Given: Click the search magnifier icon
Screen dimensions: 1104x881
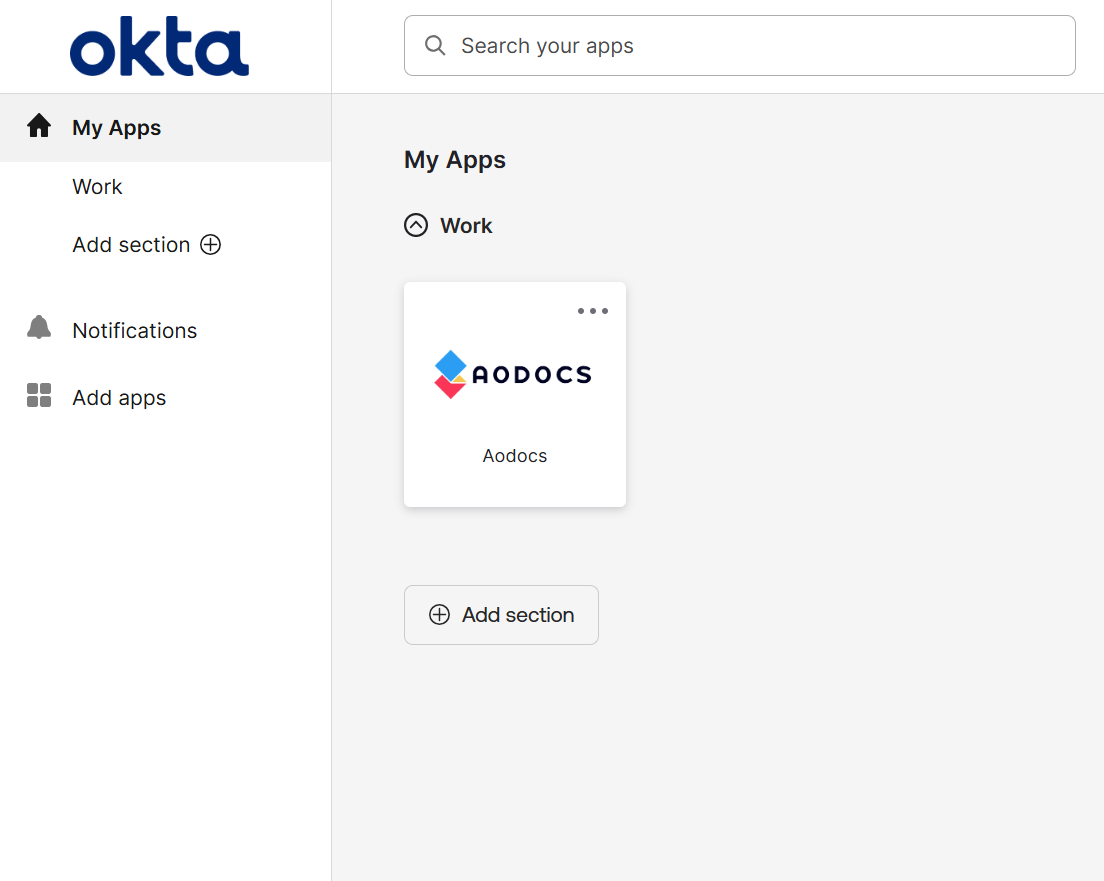Looking at the screenshot, I should coord(435,46).
